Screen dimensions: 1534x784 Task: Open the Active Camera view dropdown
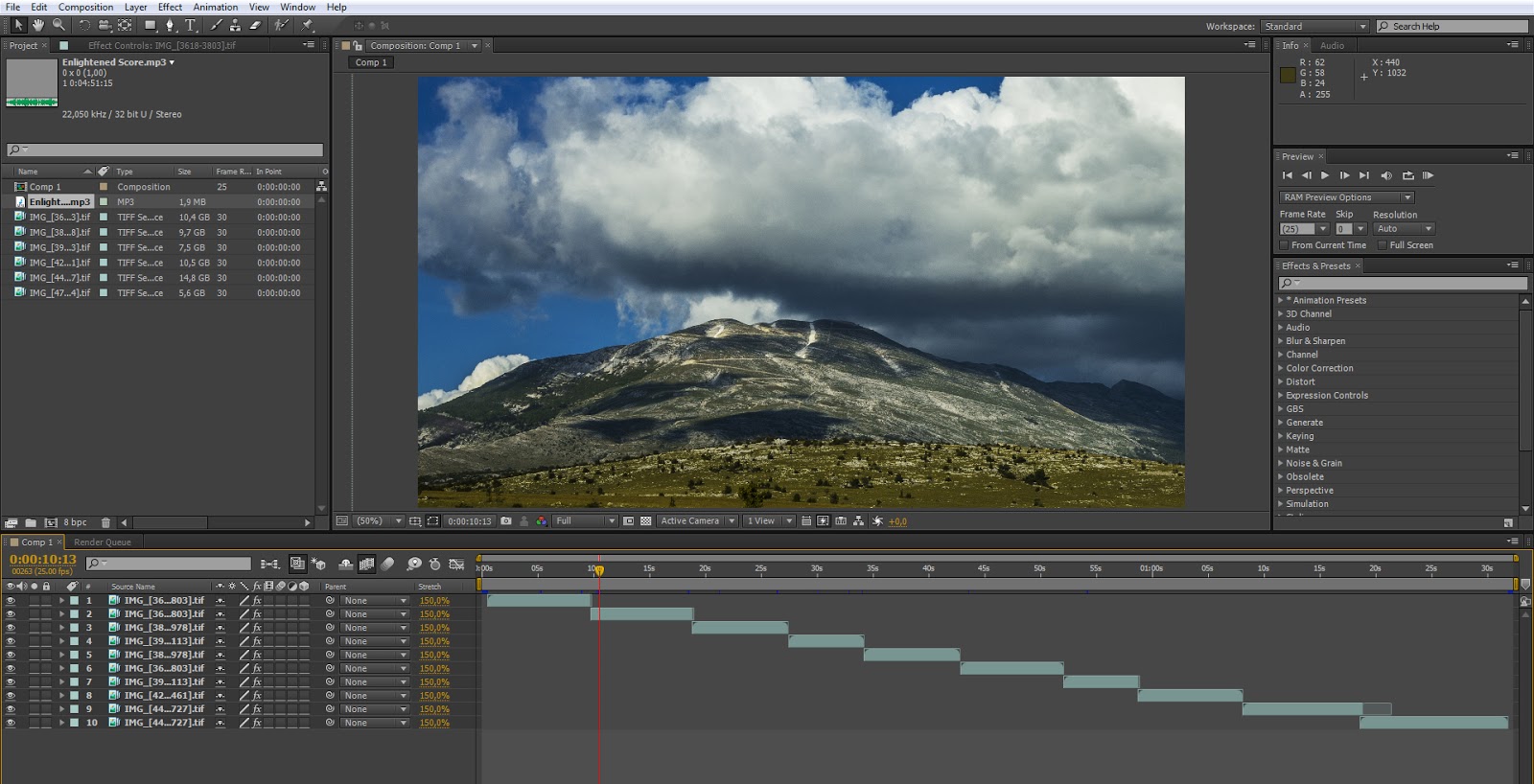pos(697,521)
